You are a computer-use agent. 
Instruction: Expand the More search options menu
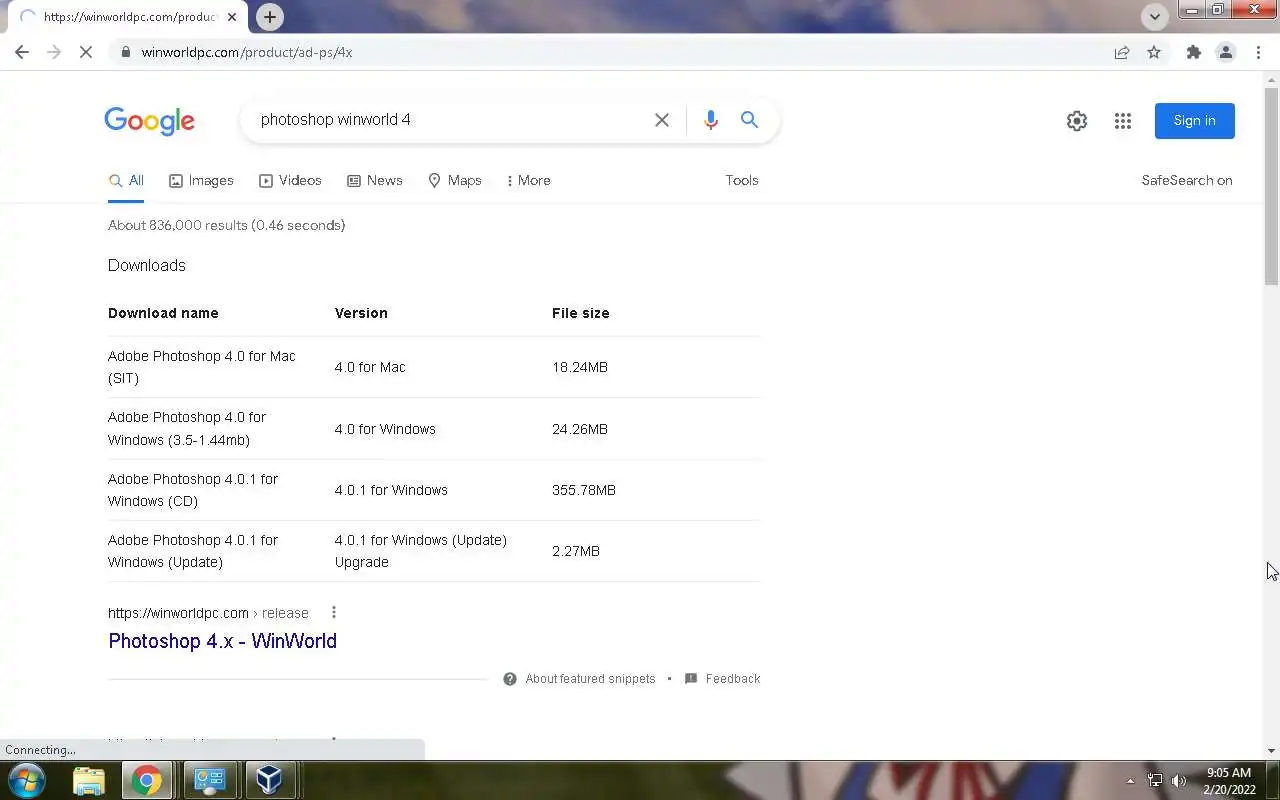pyautogui.click(x=528, y=181)
